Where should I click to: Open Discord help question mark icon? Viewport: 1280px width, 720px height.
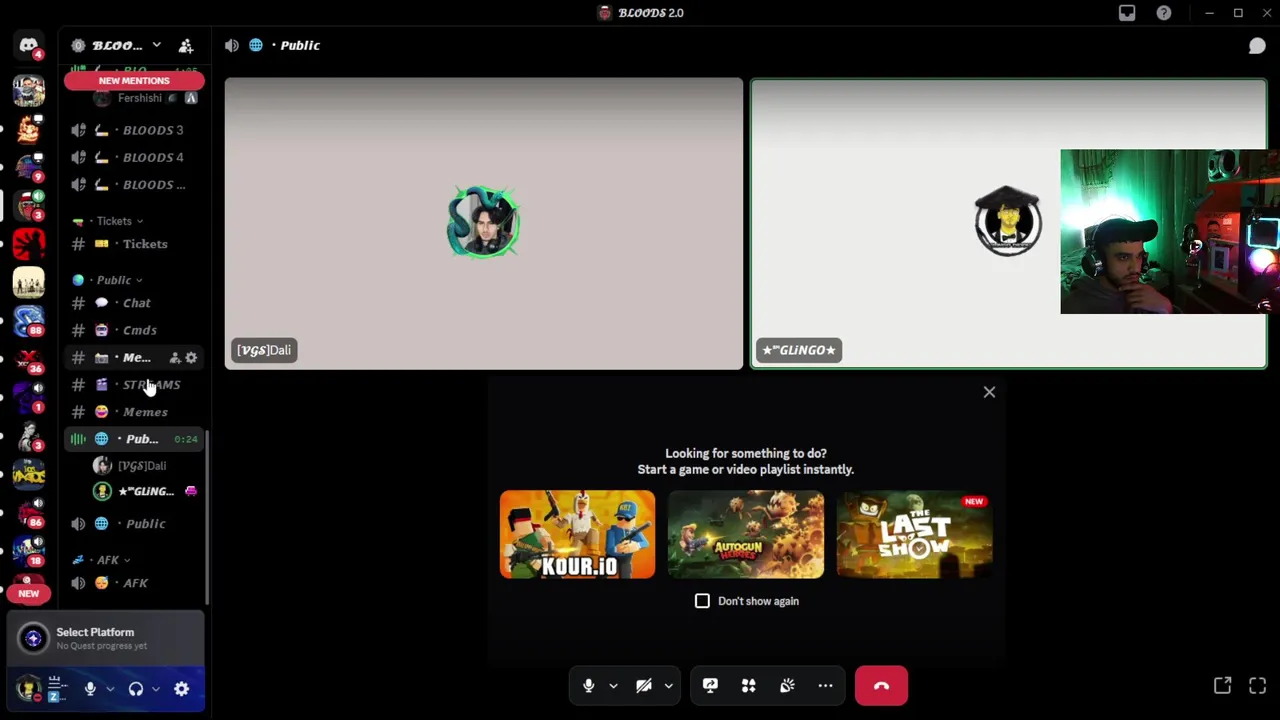click(x=1164, y=13)
